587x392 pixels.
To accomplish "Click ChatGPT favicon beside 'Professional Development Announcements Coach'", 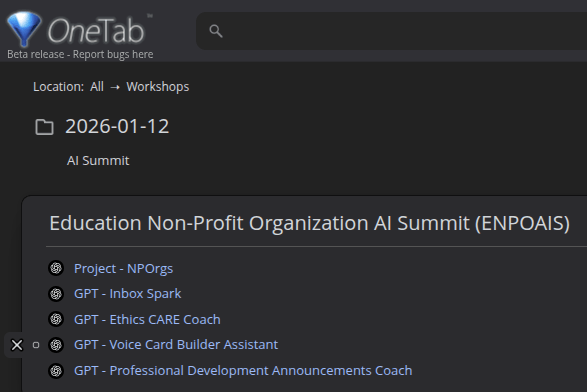I will point(56,371).
